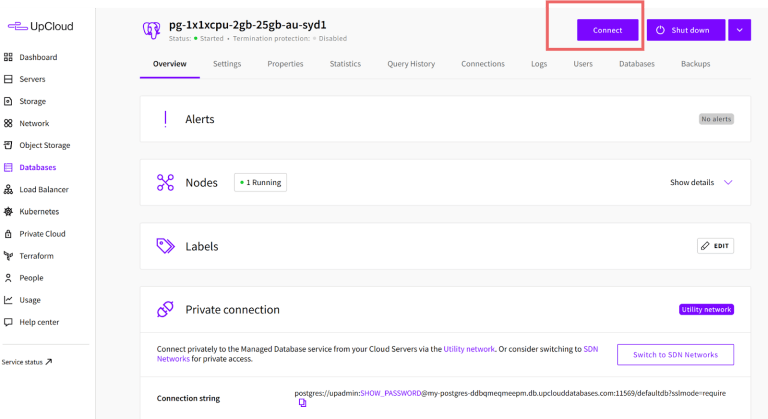
Task: Click Switch to SDN Networks button
Action: (675, 354)
